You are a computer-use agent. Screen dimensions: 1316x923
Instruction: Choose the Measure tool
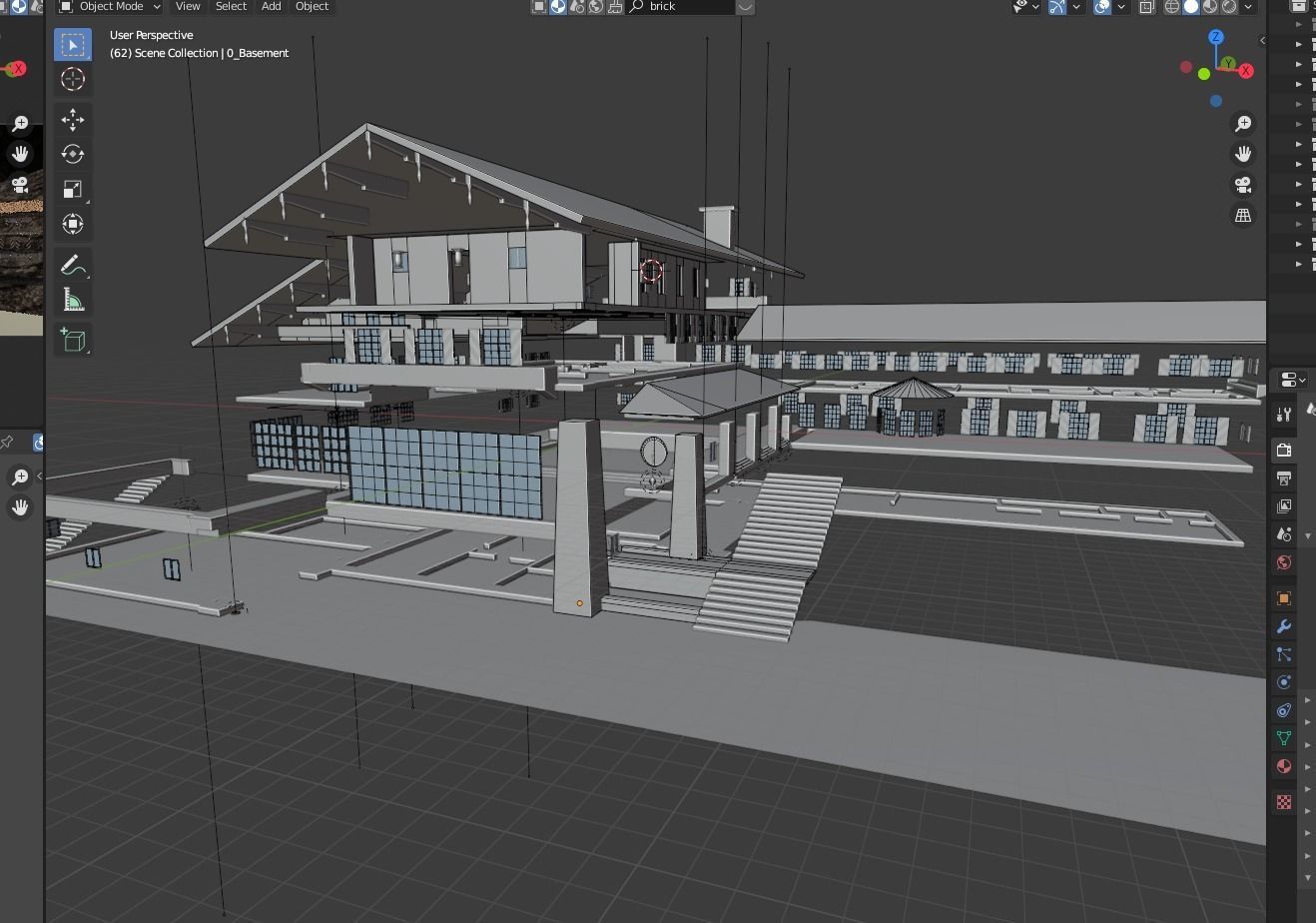pos(73,300)
